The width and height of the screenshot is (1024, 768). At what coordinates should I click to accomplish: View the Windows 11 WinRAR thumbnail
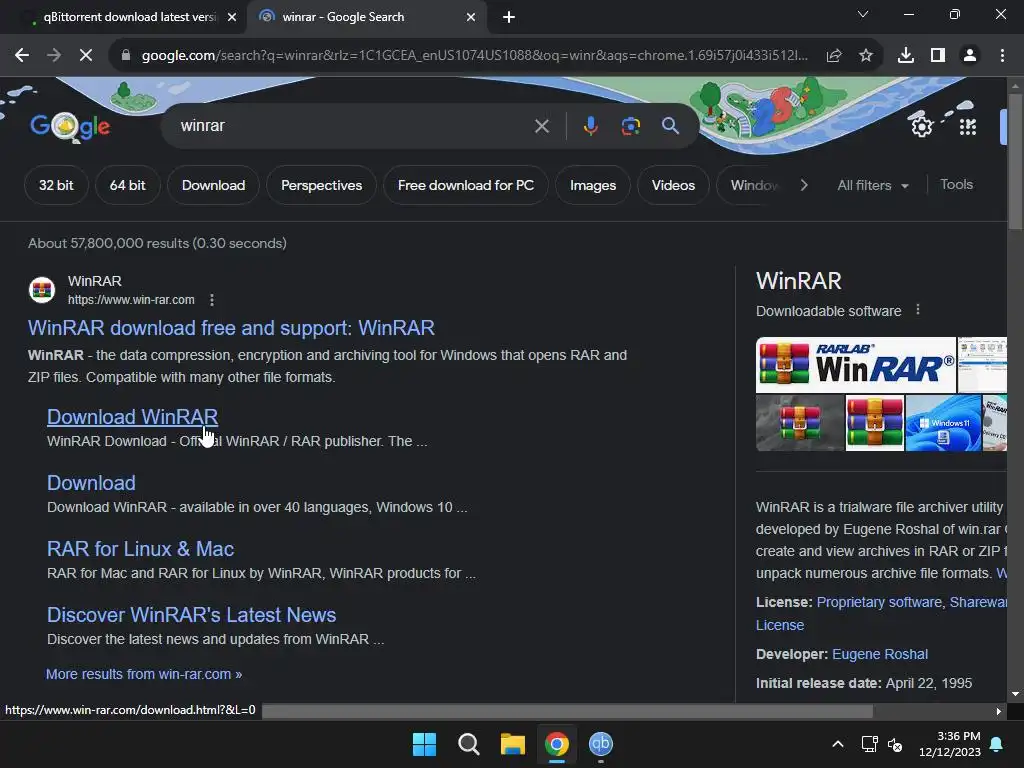943,423
